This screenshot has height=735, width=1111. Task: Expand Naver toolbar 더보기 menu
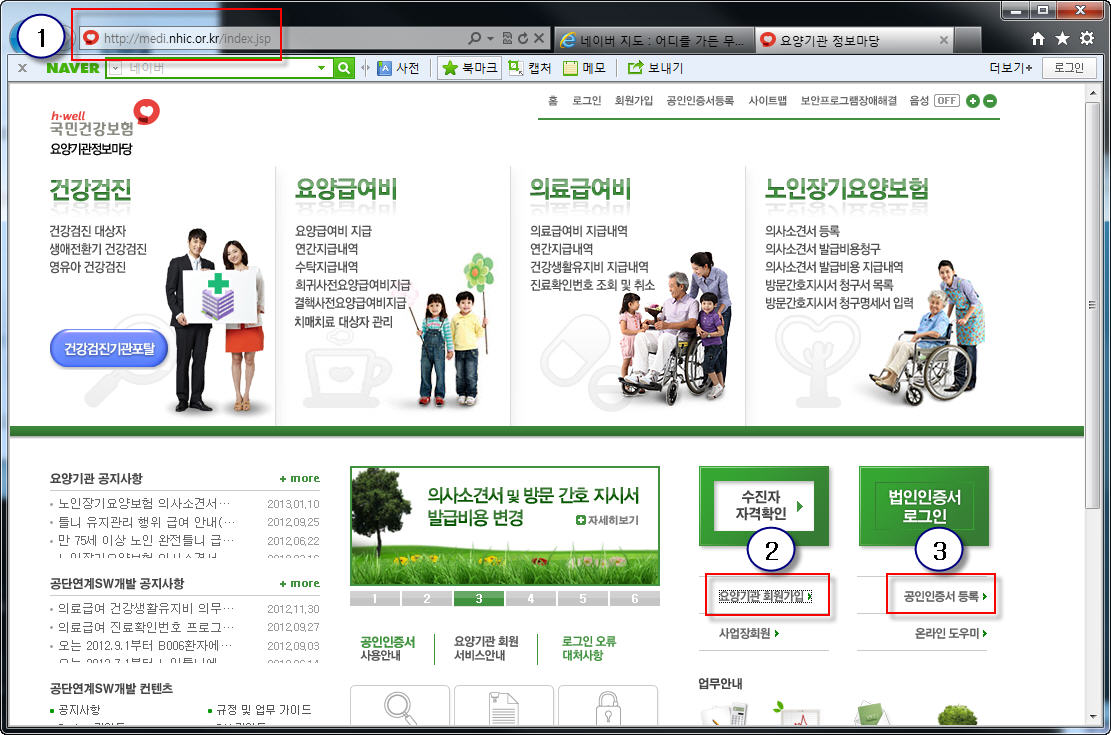coord(1010,68)
